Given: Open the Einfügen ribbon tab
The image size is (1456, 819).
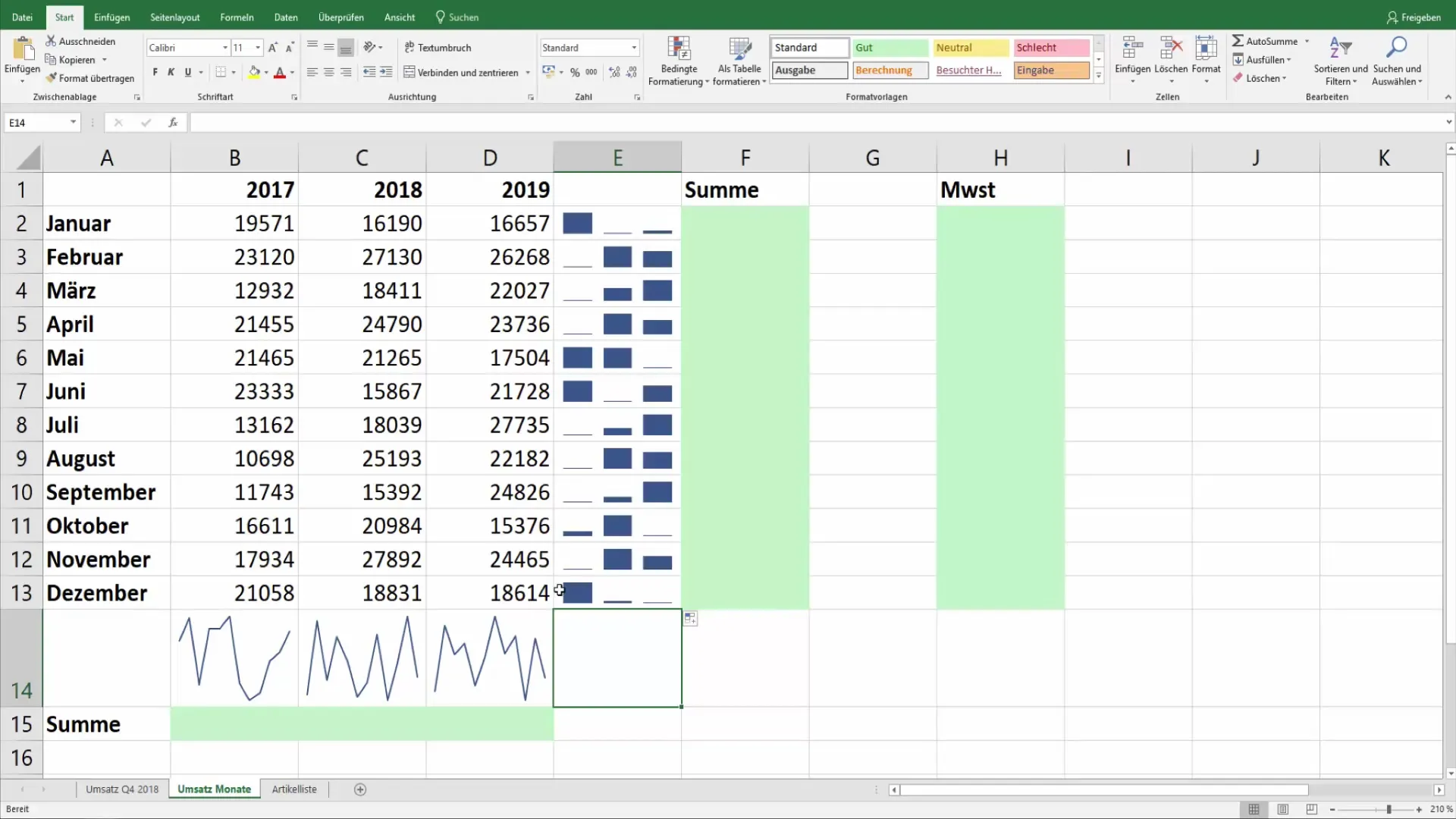Looking at the screenshot, I should 111,17.
